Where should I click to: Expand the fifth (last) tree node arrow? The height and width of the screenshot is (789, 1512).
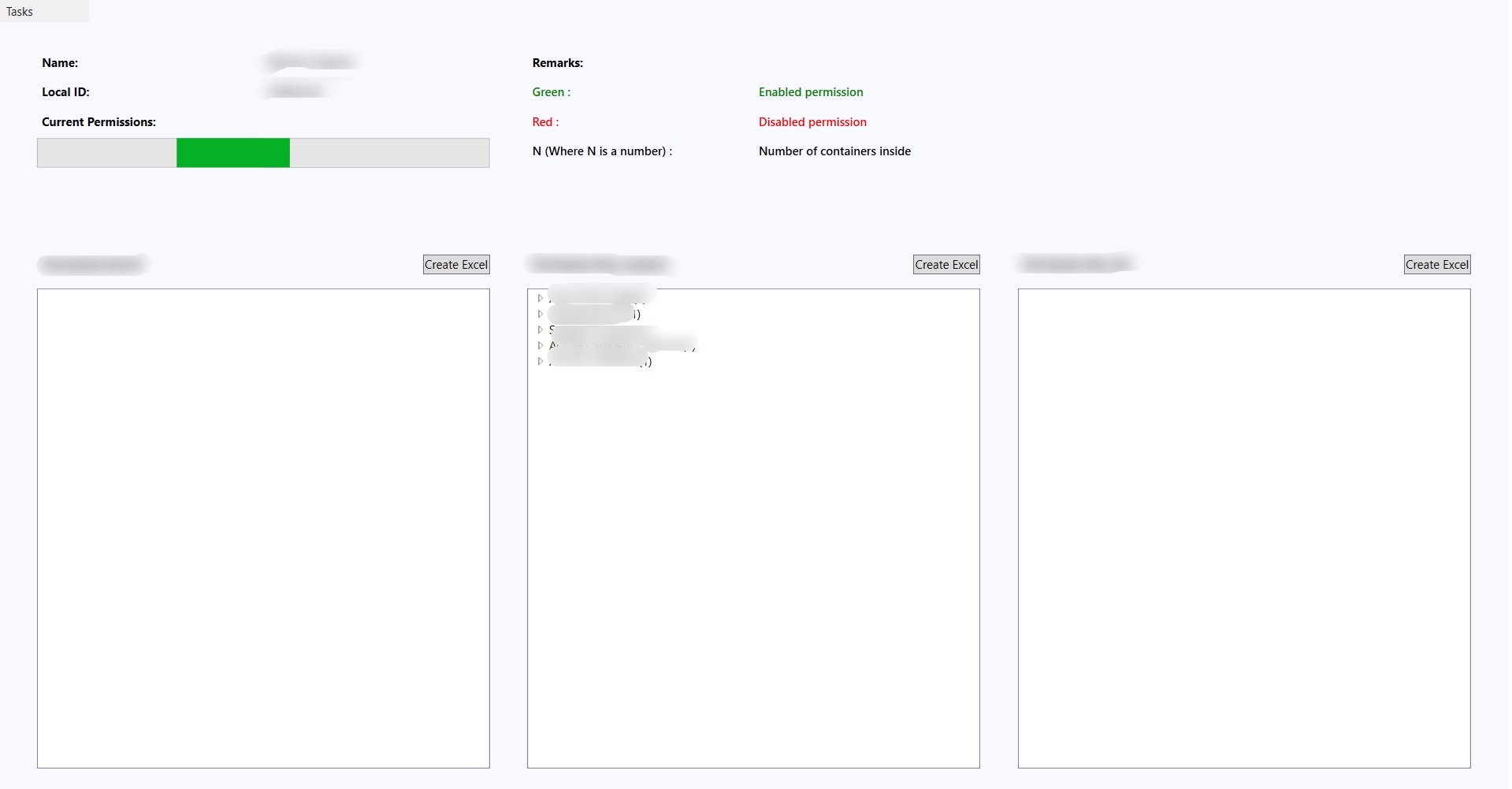[541, 361]
